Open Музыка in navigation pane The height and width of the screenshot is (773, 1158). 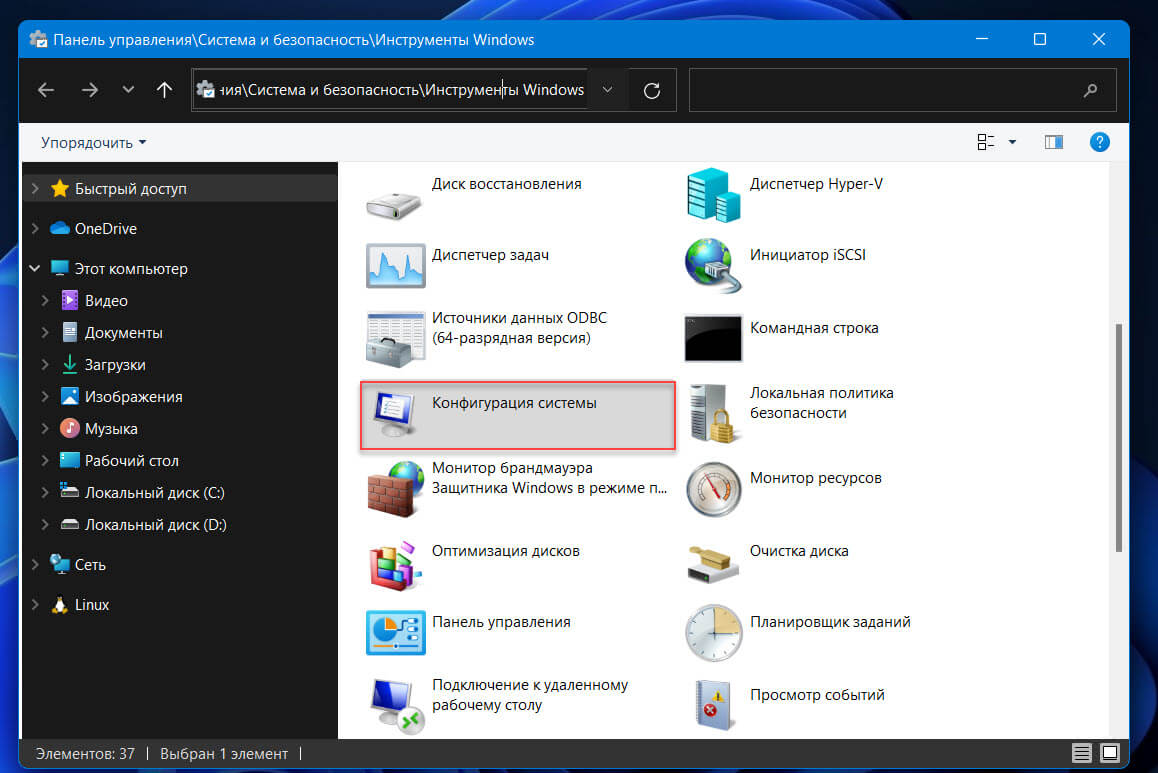(111, 429)
